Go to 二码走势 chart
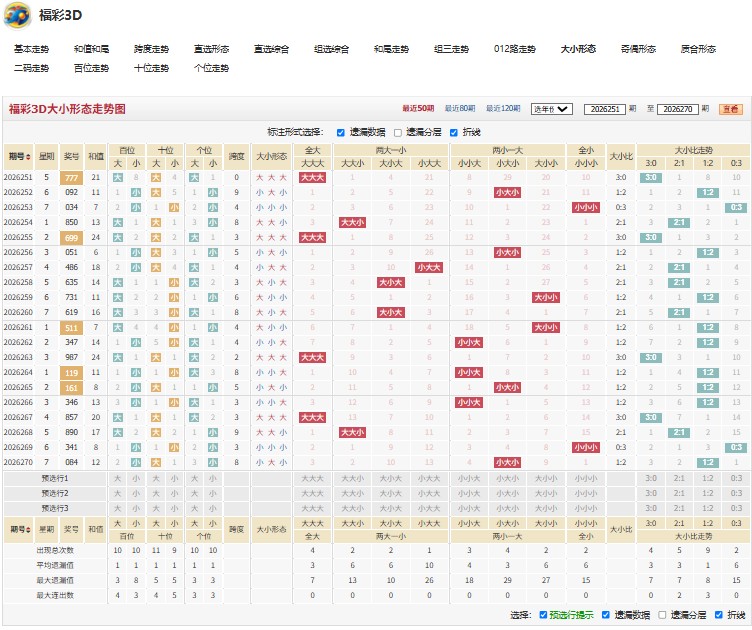Image resolution: width=752 pixels, height=630 pixels. click(x=31, y=68)
